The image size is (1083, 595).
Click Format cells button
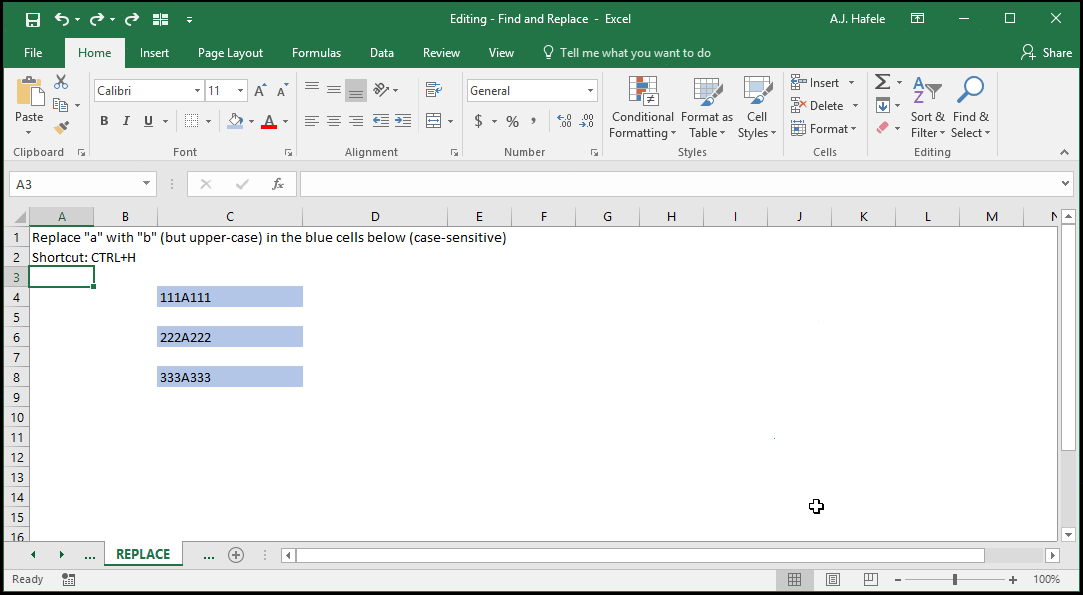[824, 129]
